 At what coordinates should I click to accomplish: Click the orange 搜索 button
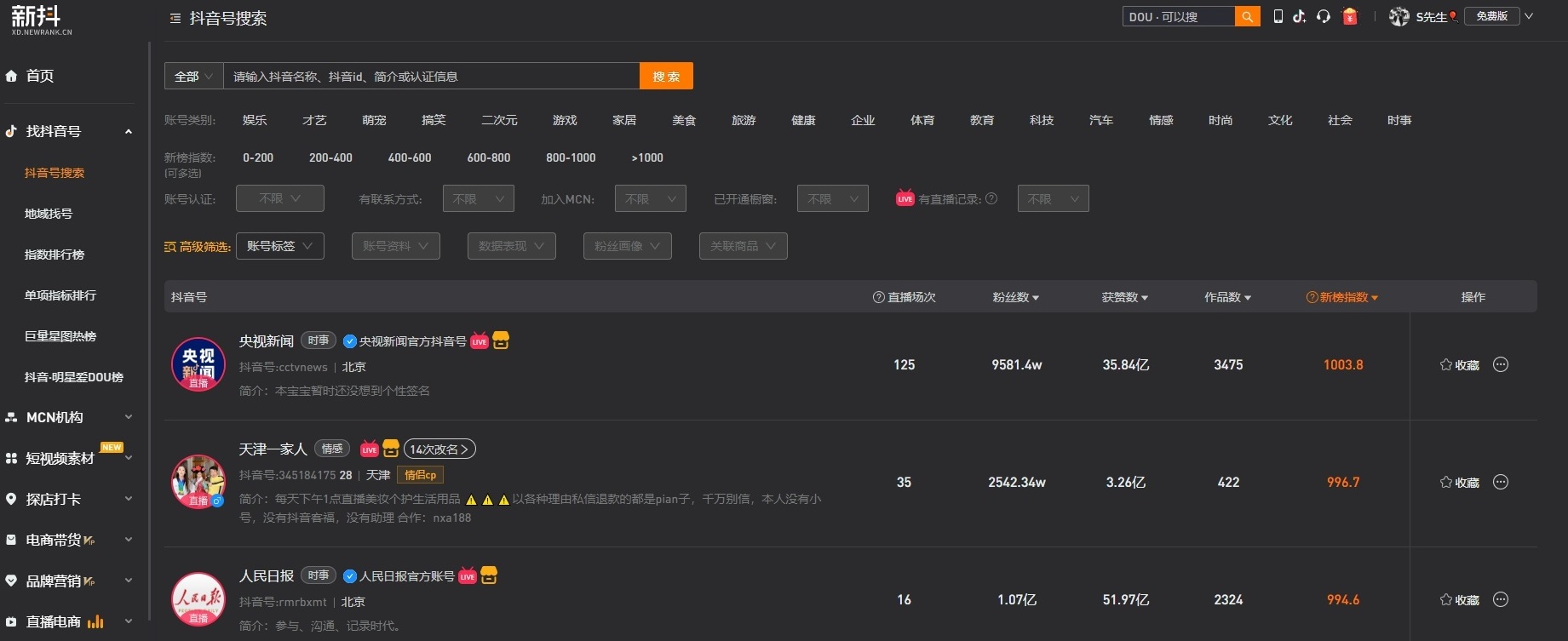tap(666, 76)
